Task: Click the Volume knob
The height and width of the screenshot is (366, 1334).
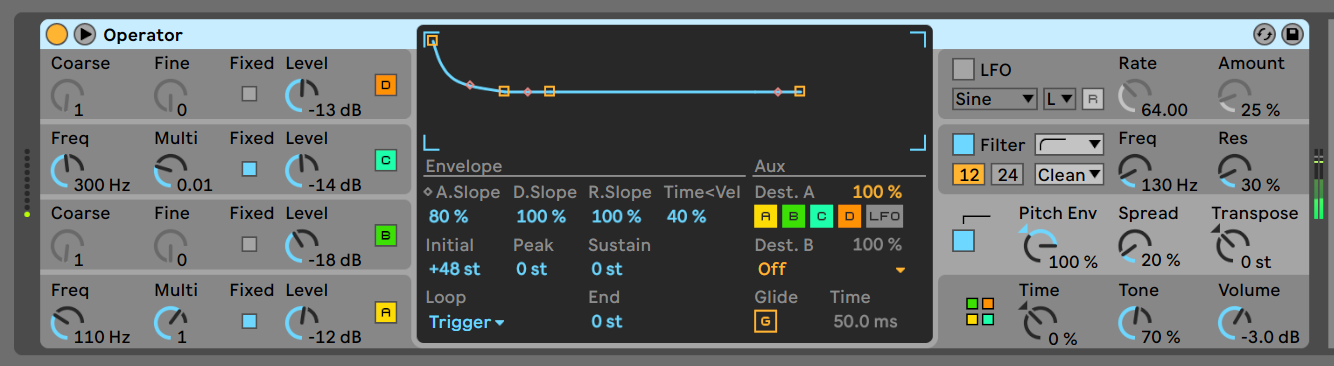Action: pos(1234,322)
